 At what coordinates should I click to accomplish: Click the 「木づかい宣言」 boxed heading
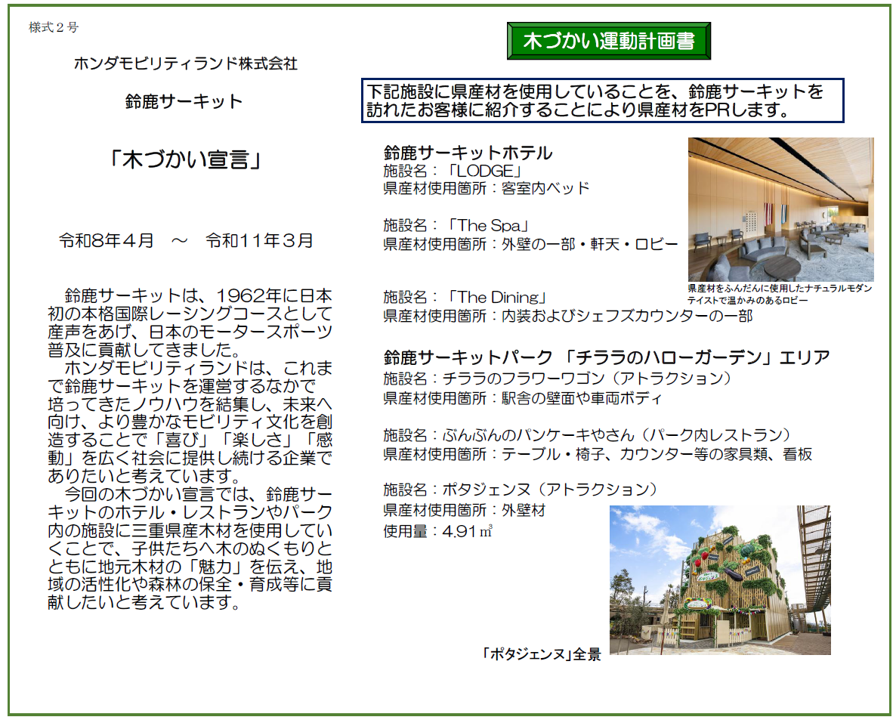tap(185, 159)
